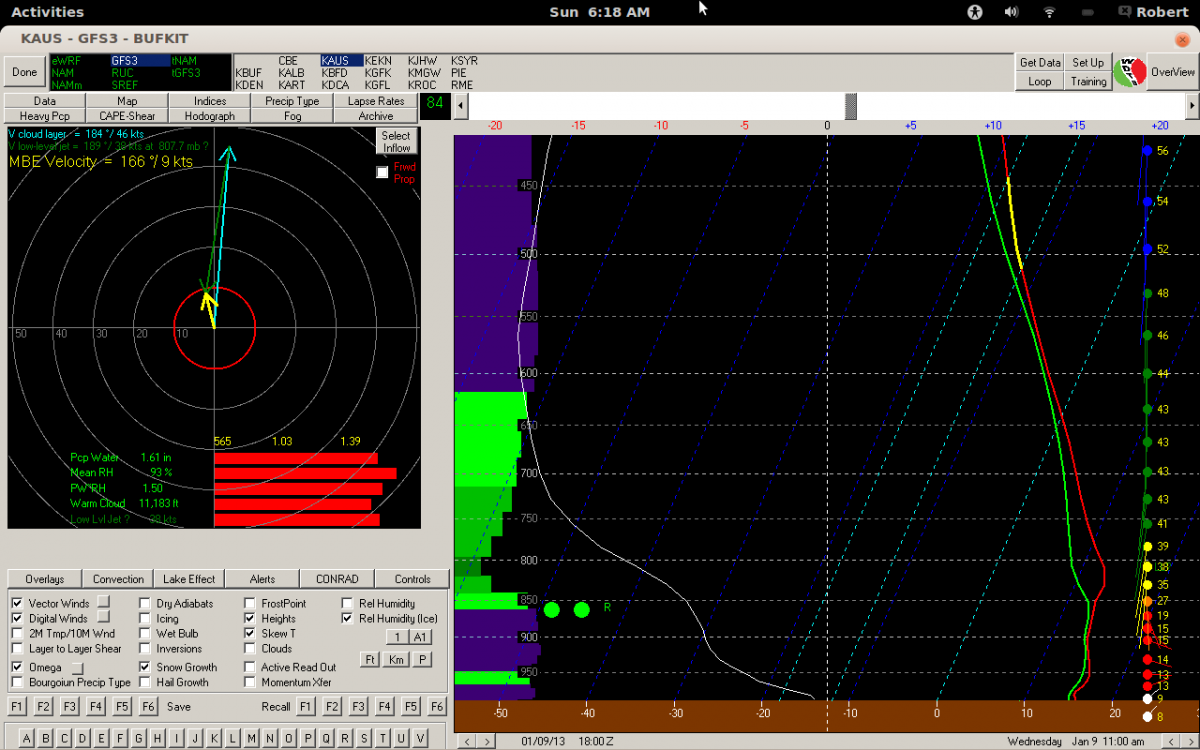Select the NAM model
Screen dimensions: 1200x750
(62, 73)
